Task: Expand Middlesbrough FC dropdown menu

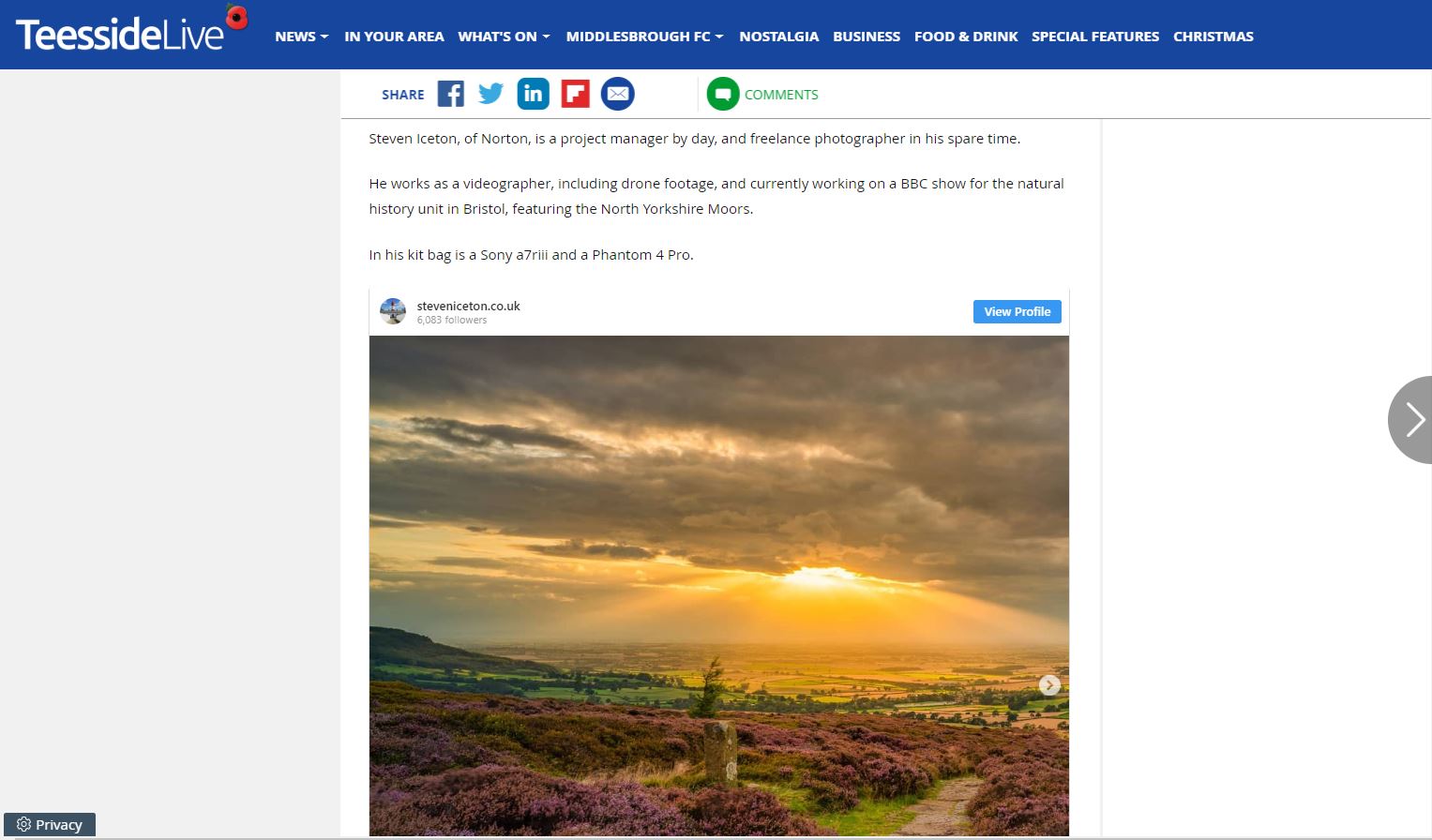Action: pos(644,37)
